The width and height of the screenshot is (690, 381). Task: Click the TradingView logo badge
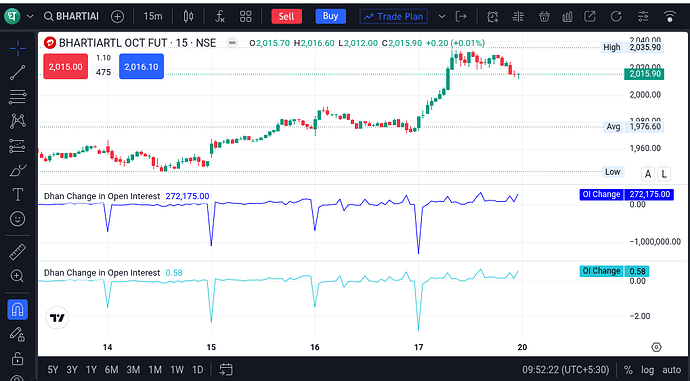tap(57, 318)
